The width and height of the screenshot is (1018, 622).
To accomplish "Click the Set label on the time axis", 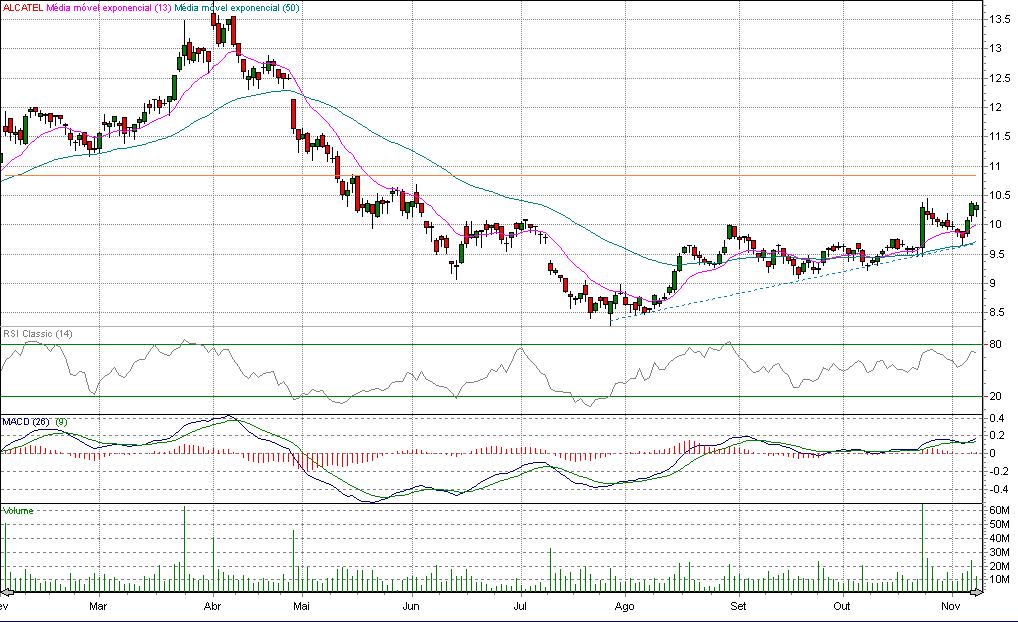I will point(738,606).
